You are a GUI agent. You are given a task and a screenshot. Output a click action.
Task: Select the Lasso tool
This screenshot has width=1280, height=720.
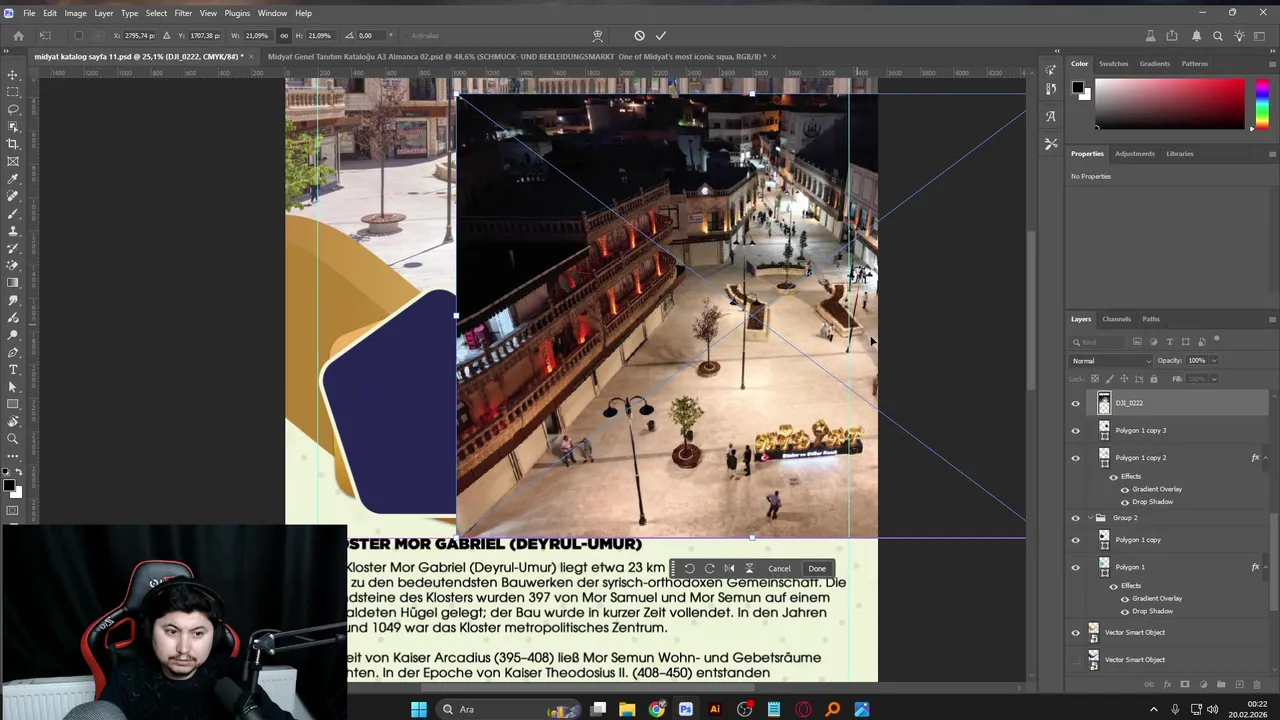point(13,109)
